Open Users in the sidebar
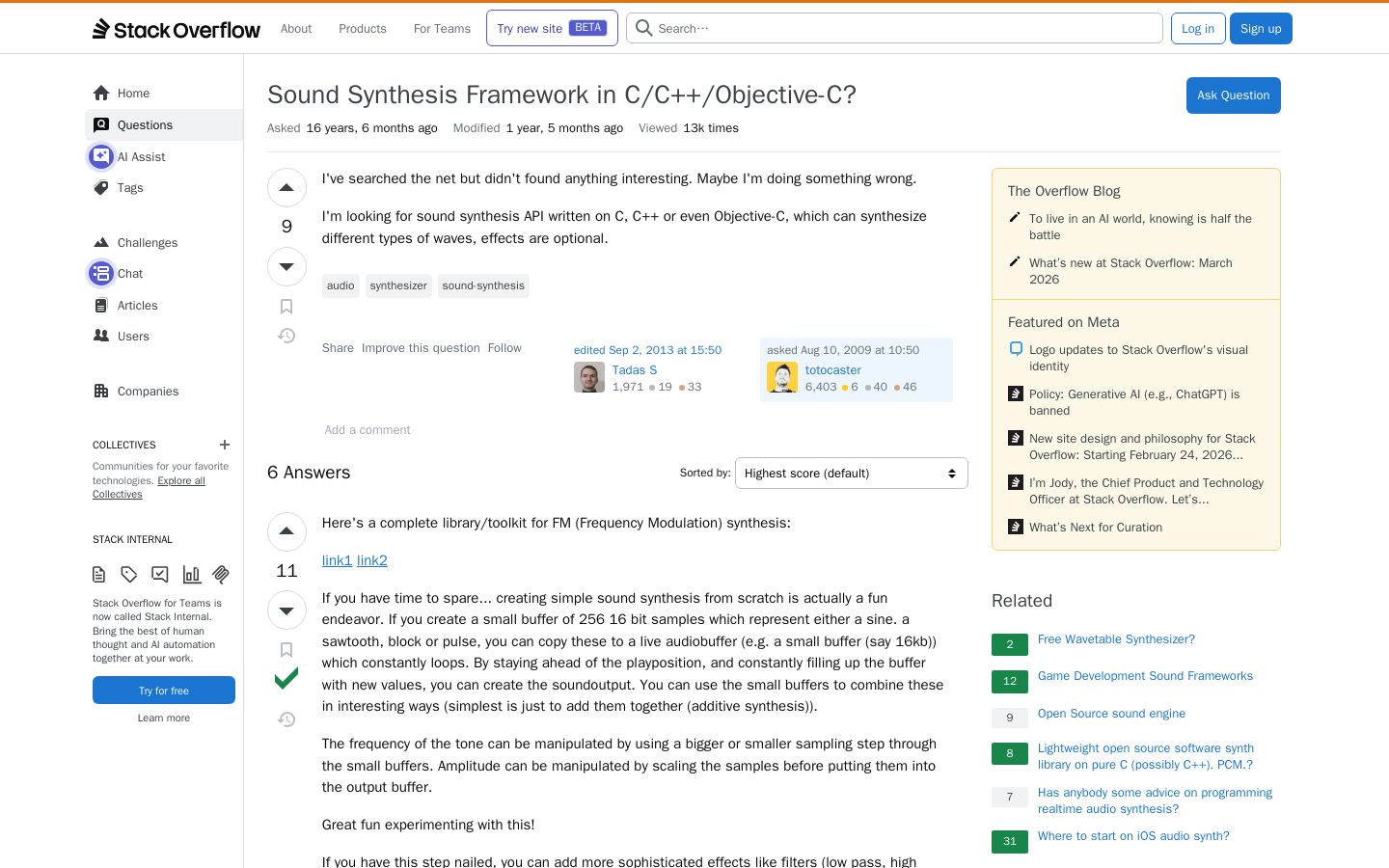 164,337
